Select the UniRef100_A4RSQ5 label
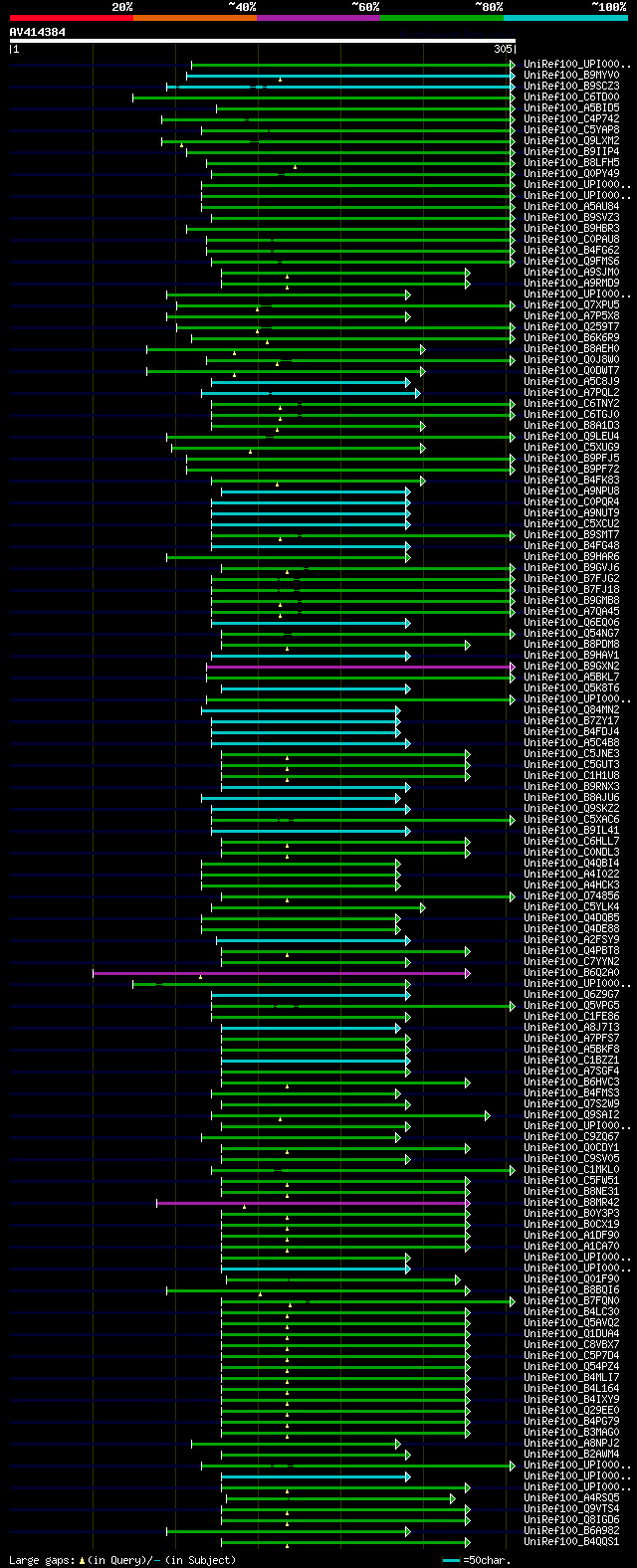 tap(571, 1497)
